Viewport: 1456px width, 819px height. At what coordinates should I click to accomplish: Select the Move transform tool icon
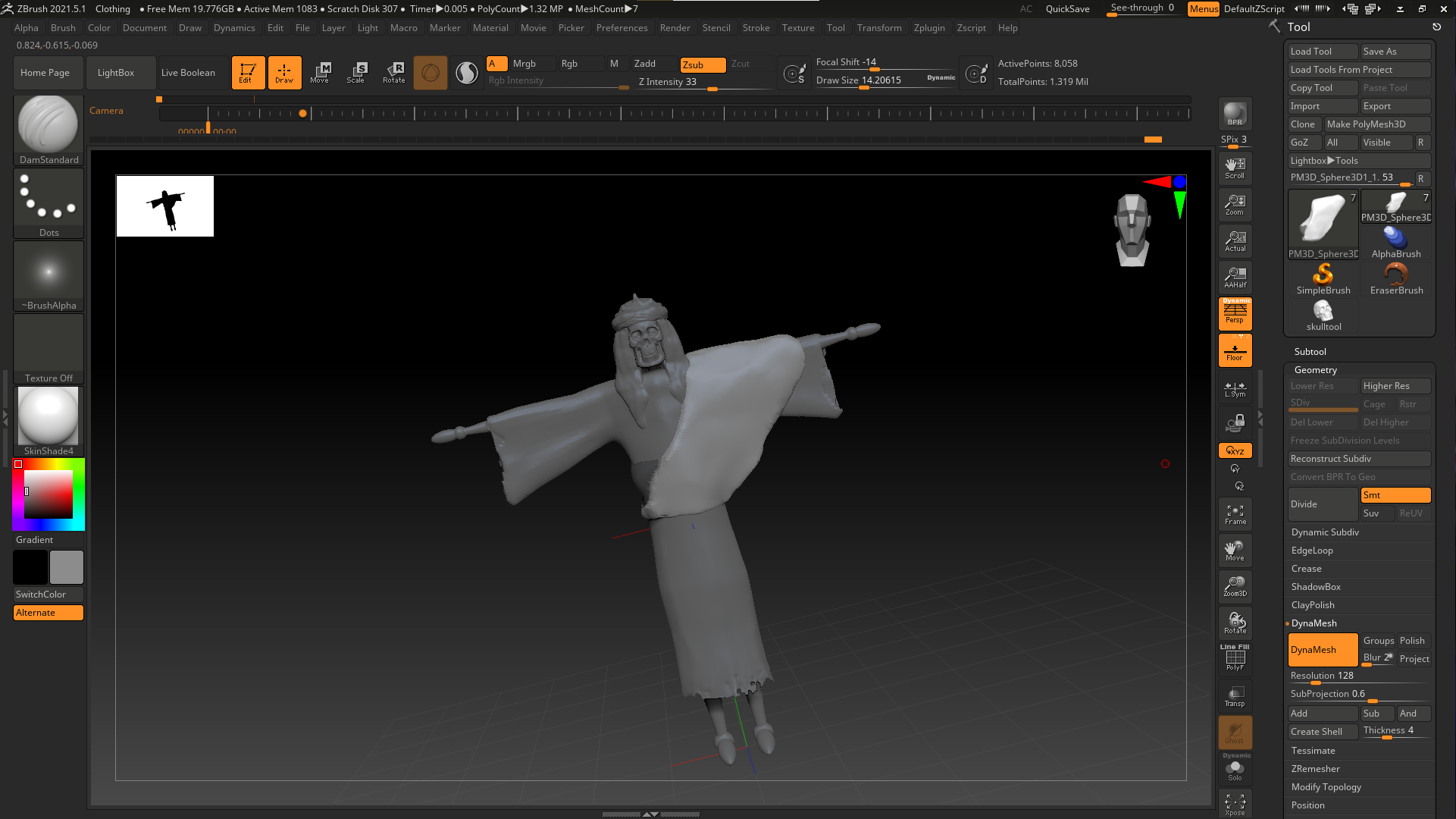click(x=320, y=72)
